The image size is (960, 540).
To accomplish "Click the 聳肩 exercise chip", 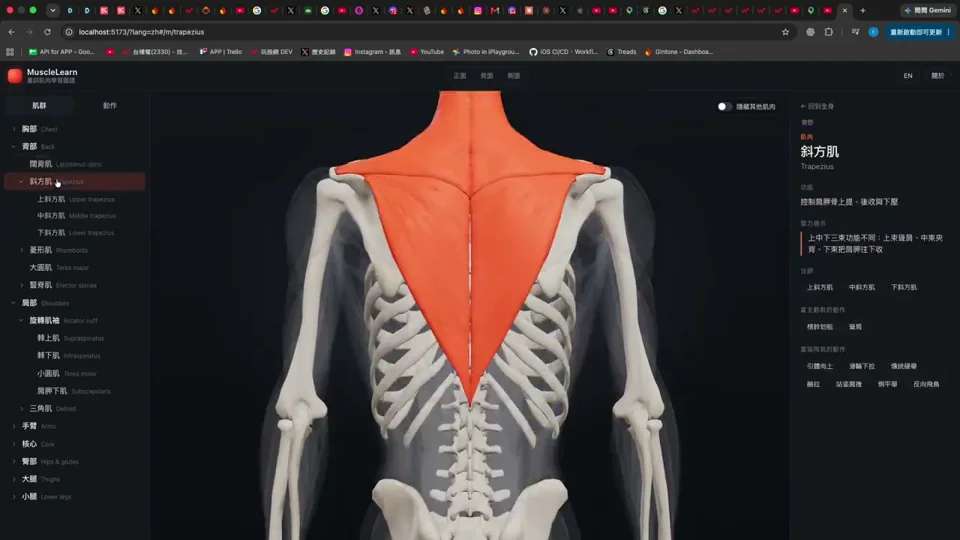I will pos(855,327).
